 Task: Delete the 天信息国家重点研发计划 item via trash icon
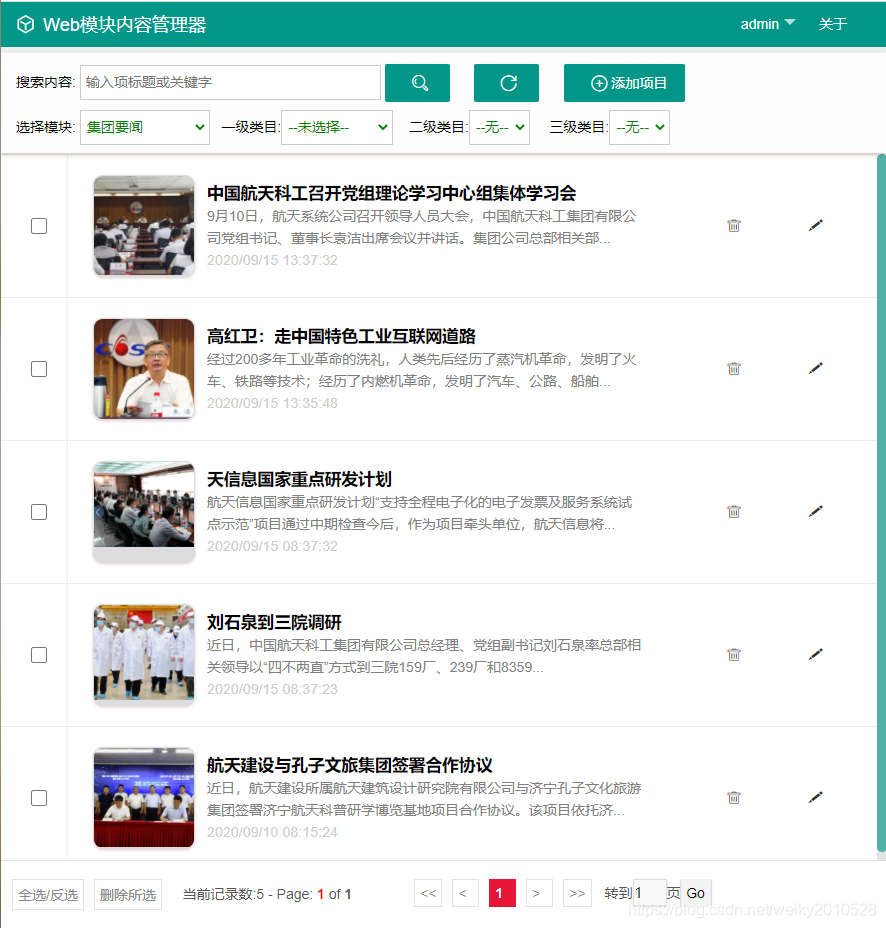(x=734, y=511)
